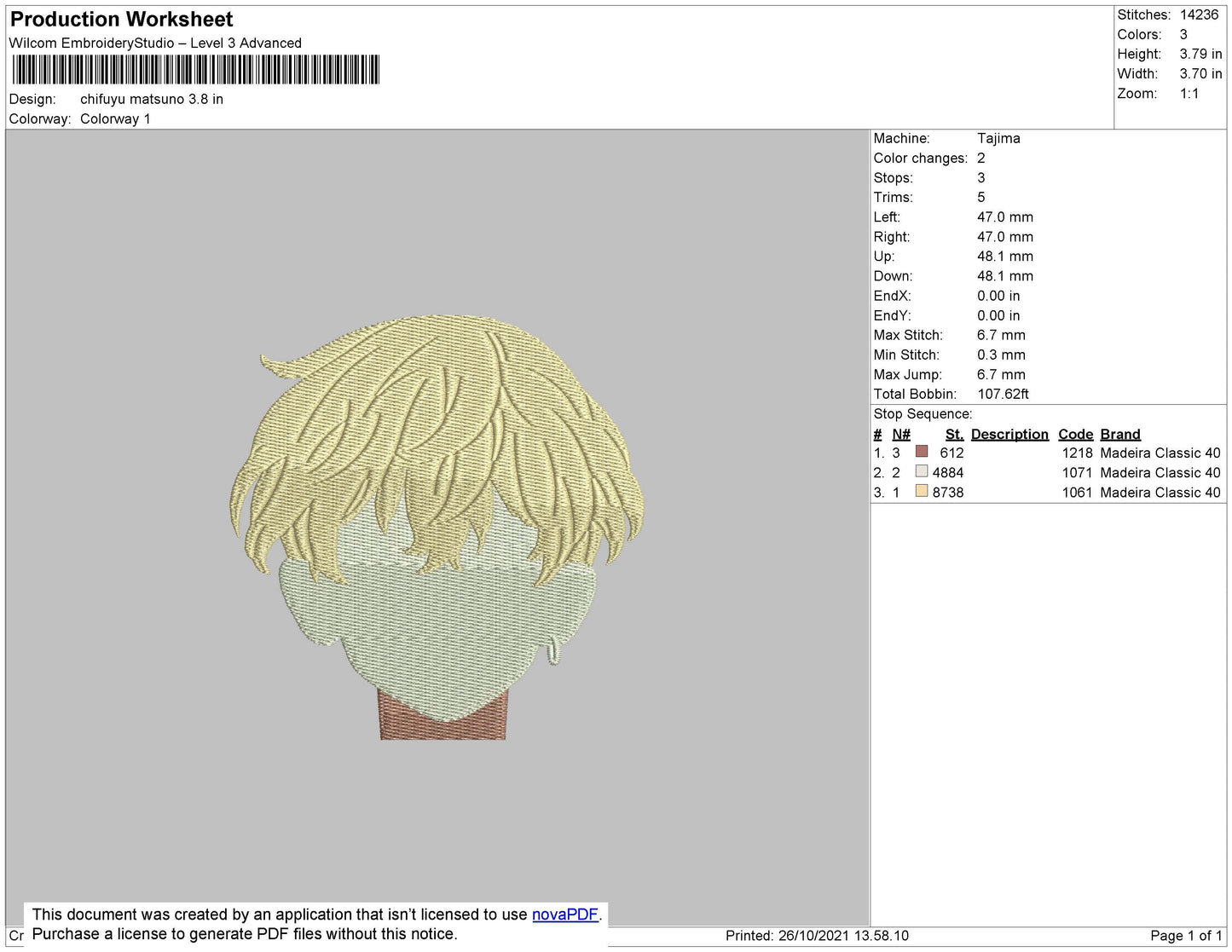This screenshot has height=952, width=1232.
Task: Select the Up value '48.1 mm'
Action: pos(1005,257)
